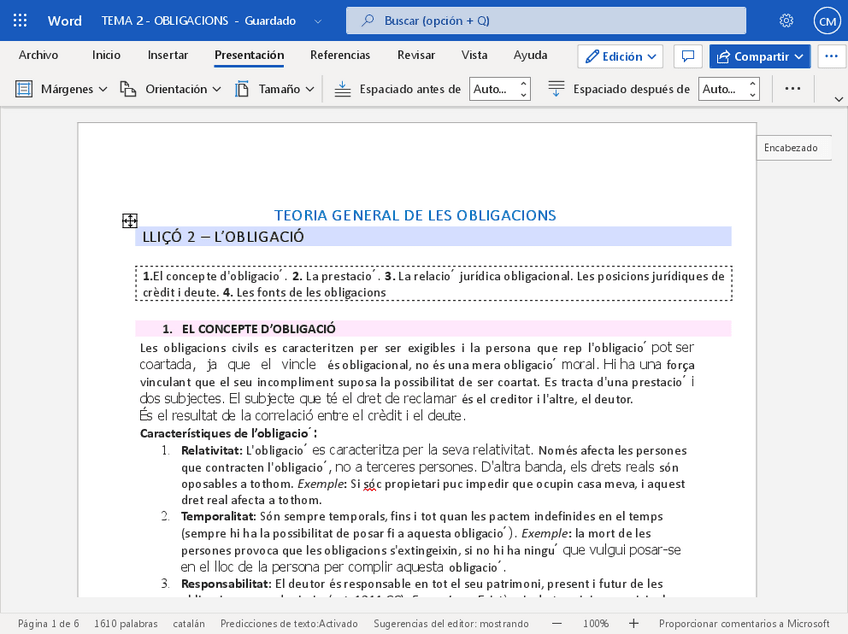The height and width of the screenshot is (634, 848).
Task: Open the app launcher grid icon
Action: click(x=21, y=21)
